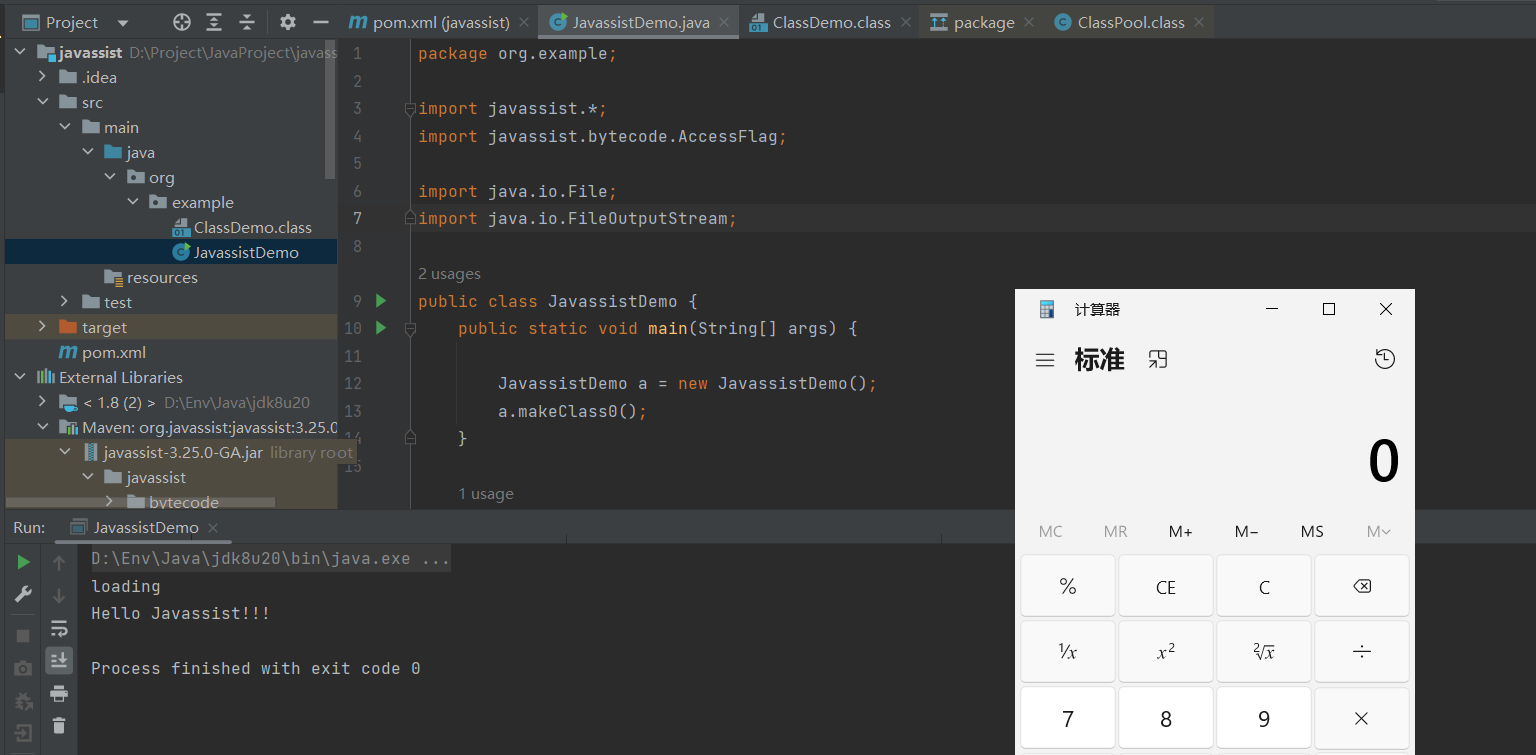Close the ClassPool.class editor tab
This screenshot has width=1536, height=755.
pyautogui.click(x=1199, y=22)
